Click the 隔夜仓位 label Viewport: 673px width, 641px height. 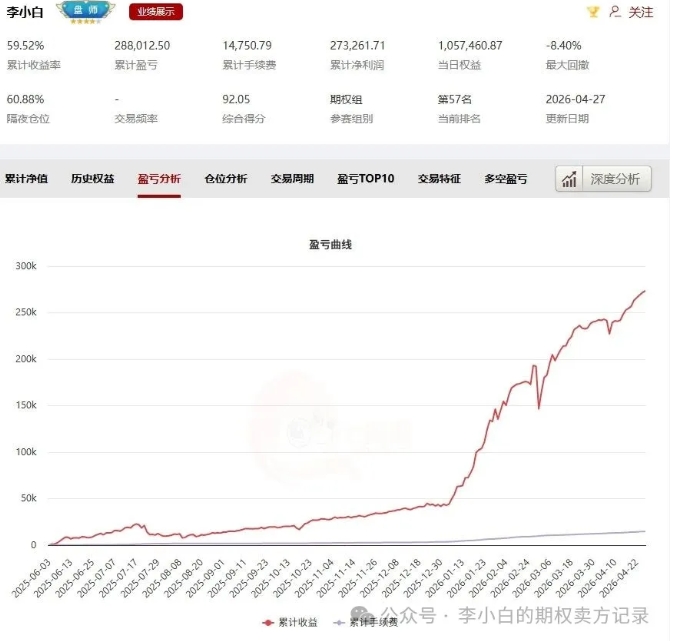tap(28, 119)
